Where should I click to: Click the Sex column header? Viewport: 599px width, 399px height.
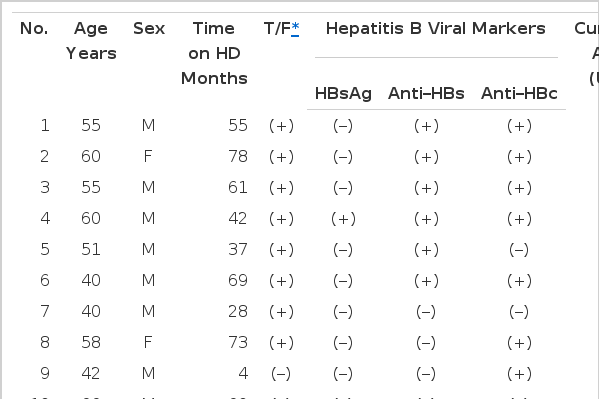pyautogui.click(x=149, y=29)
